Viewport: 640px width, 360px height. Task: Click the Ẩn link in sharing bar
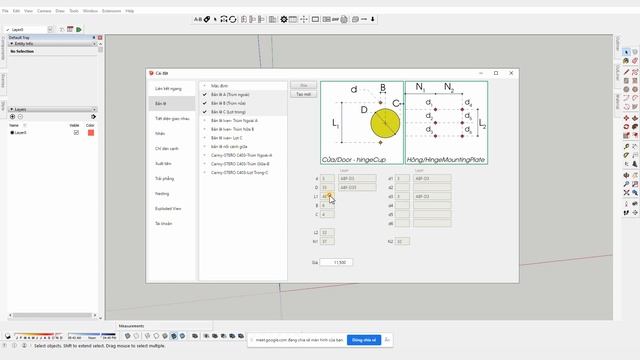pos(387,340)
